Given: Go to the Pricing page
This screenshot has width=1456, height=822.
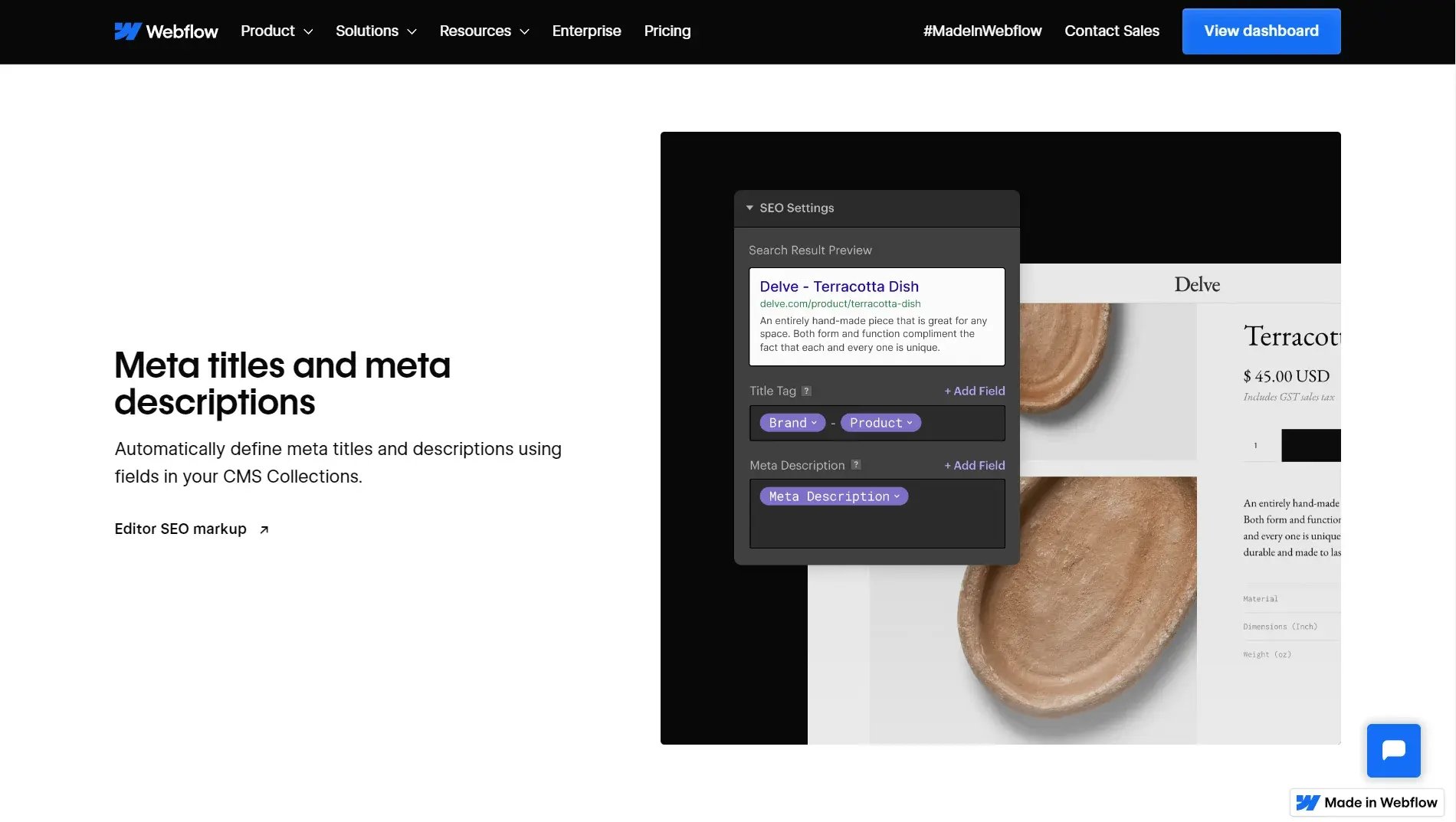Looking at the screenshot, I should (667, 31).
